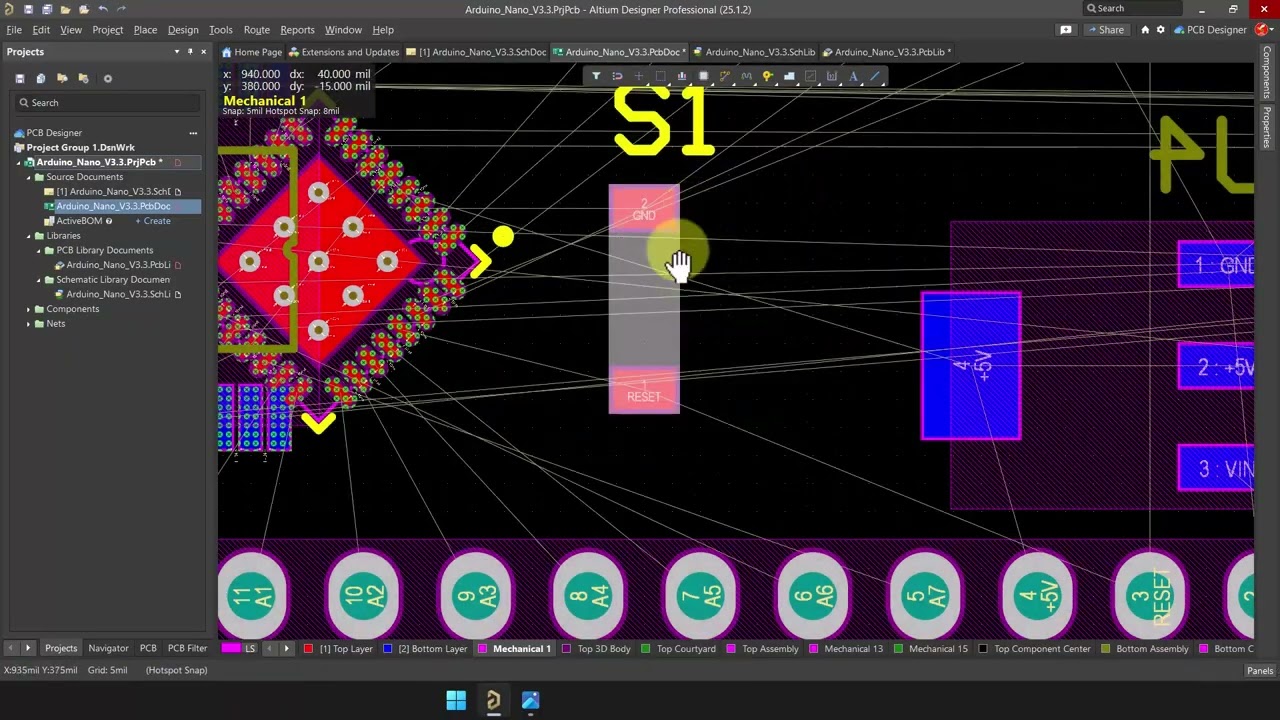Expand the Nets folder
The height and width of the screenshot is (720, 1280).
29,324
